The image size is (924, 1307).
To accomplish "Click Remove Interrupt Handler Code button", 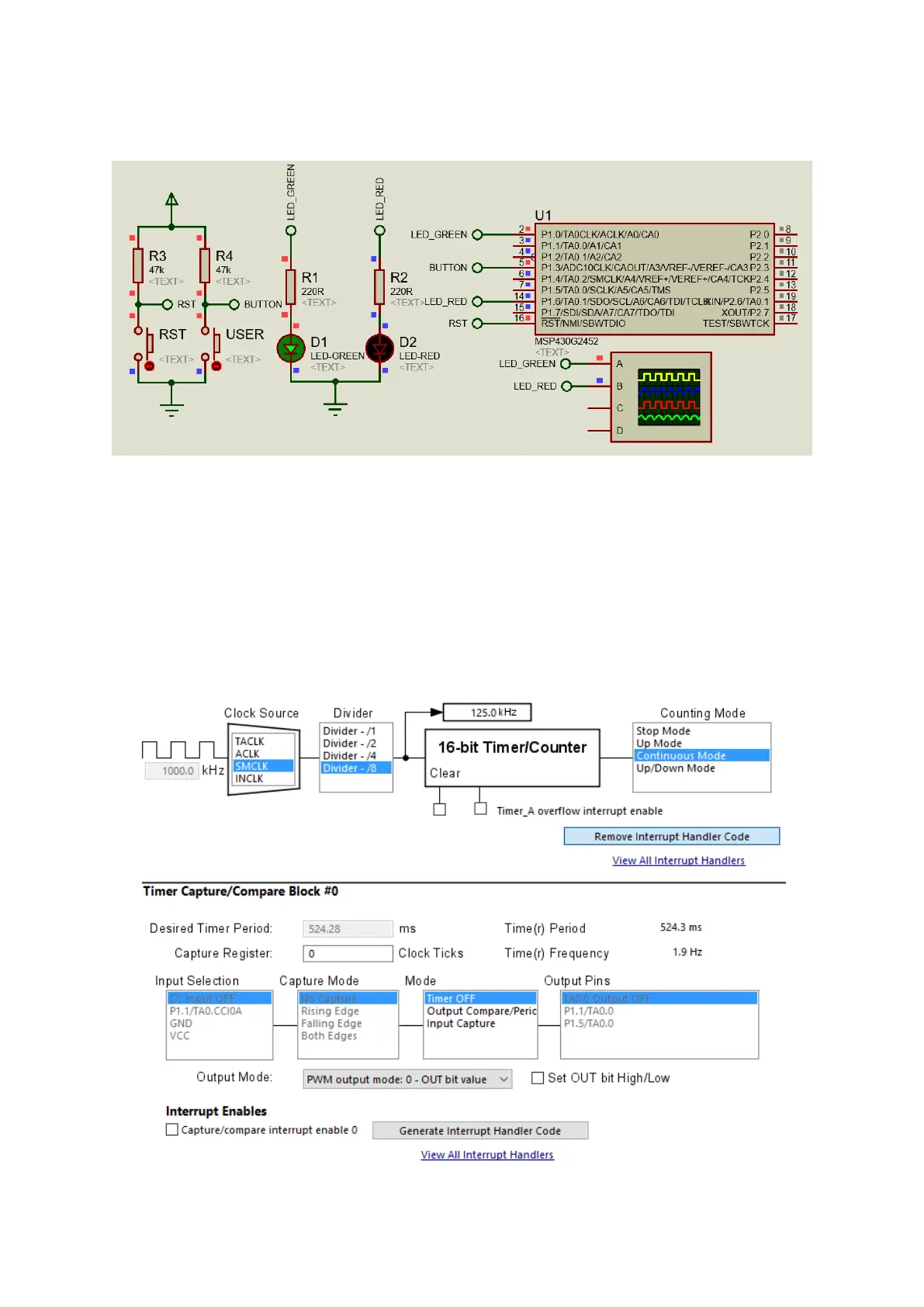I will point(672,837).
